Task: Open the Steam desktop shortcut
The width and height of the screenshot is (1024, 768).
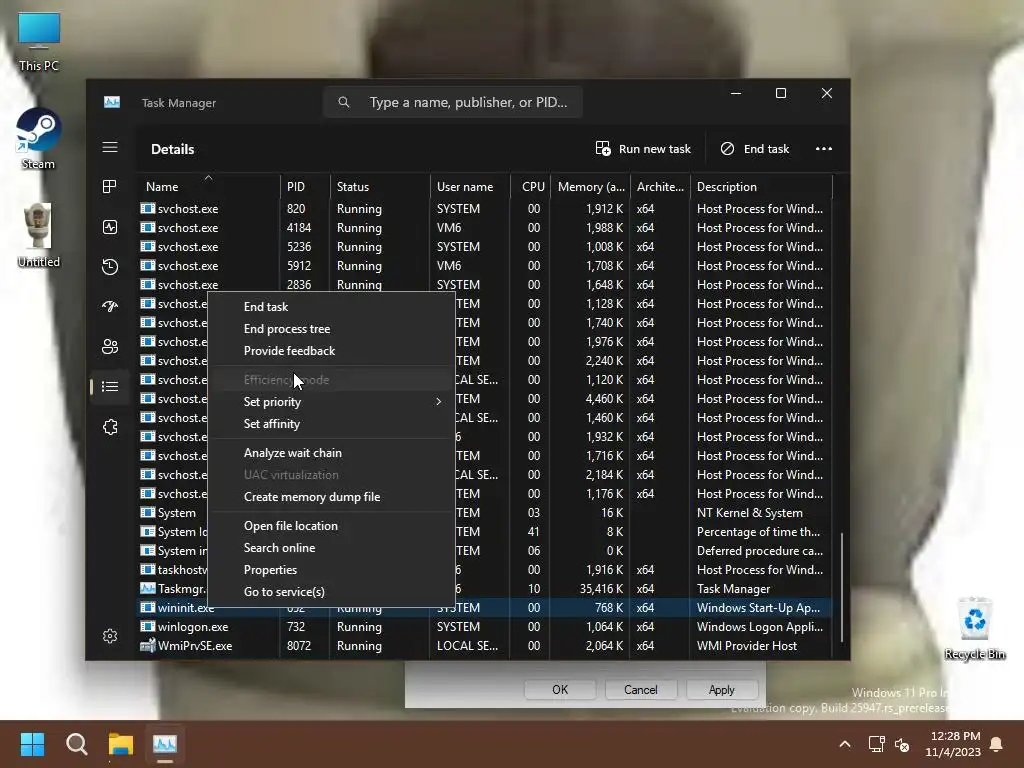Action: (x=39, y=139)
